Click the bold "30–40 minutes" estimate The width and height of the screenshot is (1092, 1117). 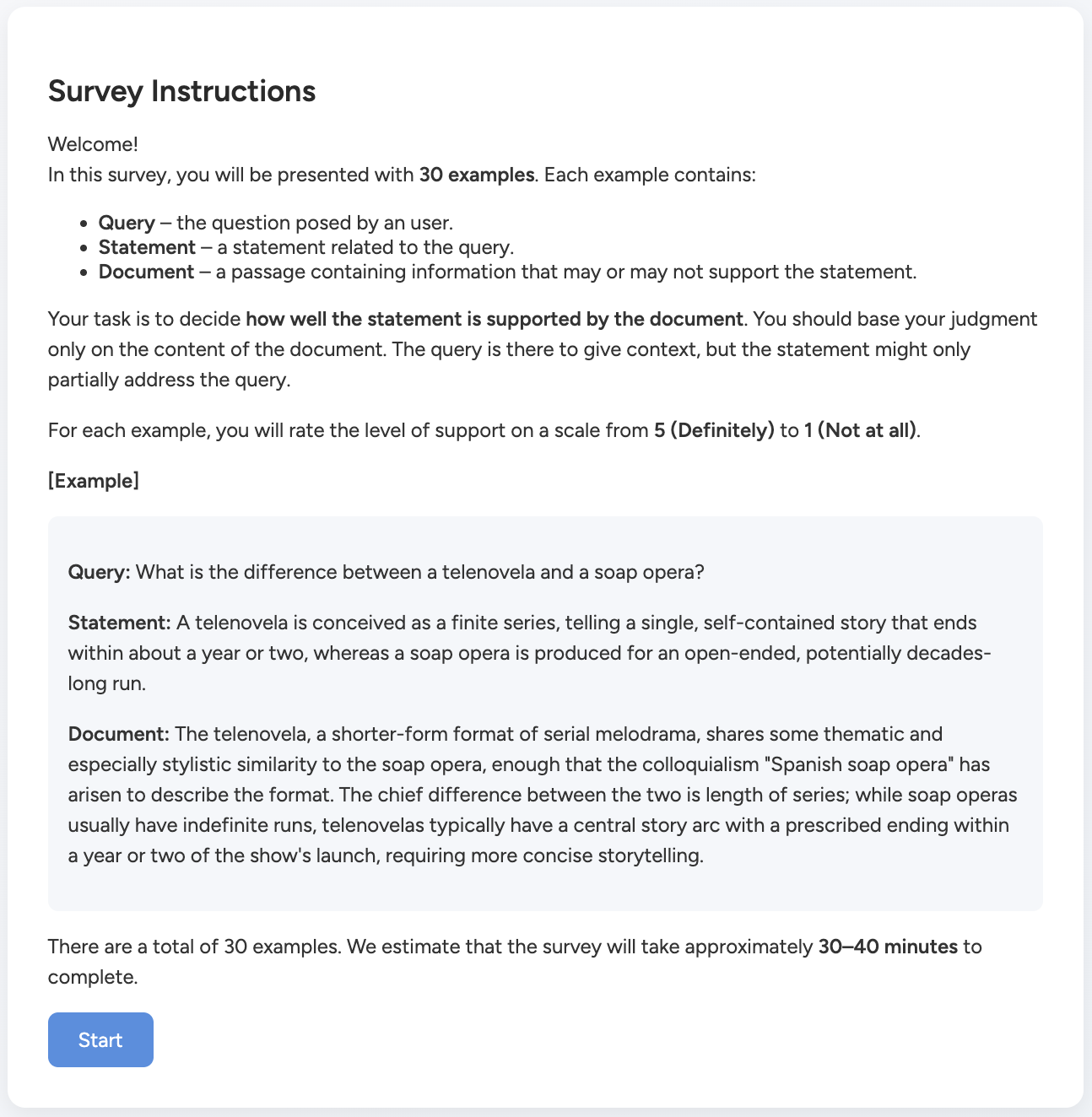pos(888,947)
